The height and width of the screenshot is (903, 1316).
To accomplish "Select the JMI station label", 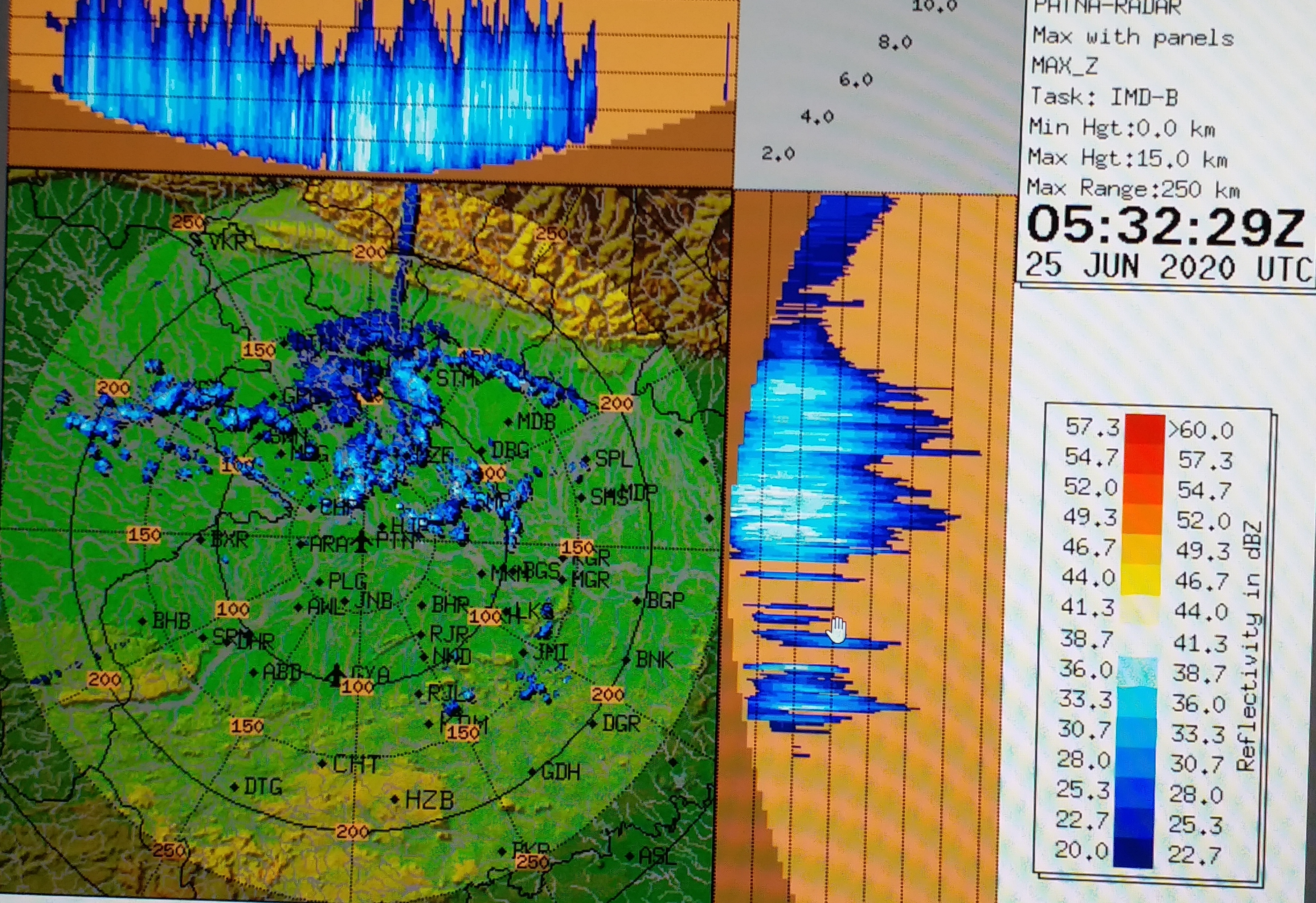I will pos(550,652).
